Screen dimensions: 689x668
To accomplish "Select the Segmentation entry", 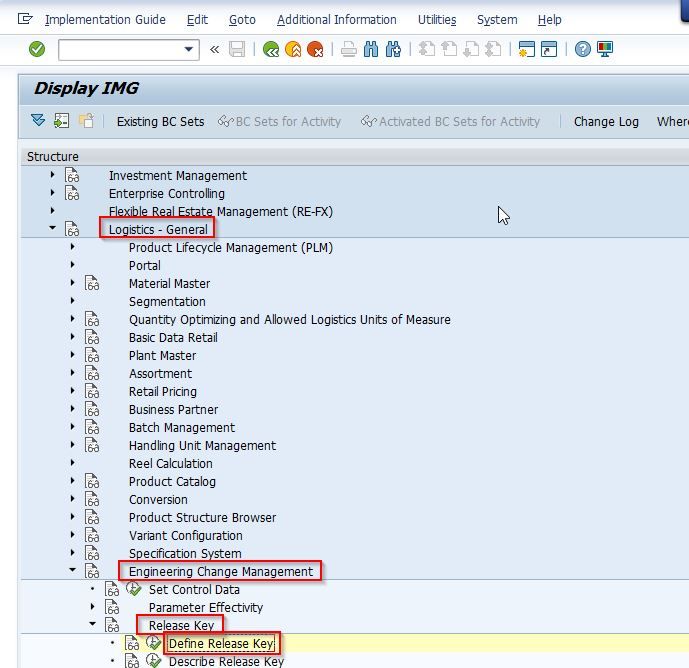I will click(167, 301).
